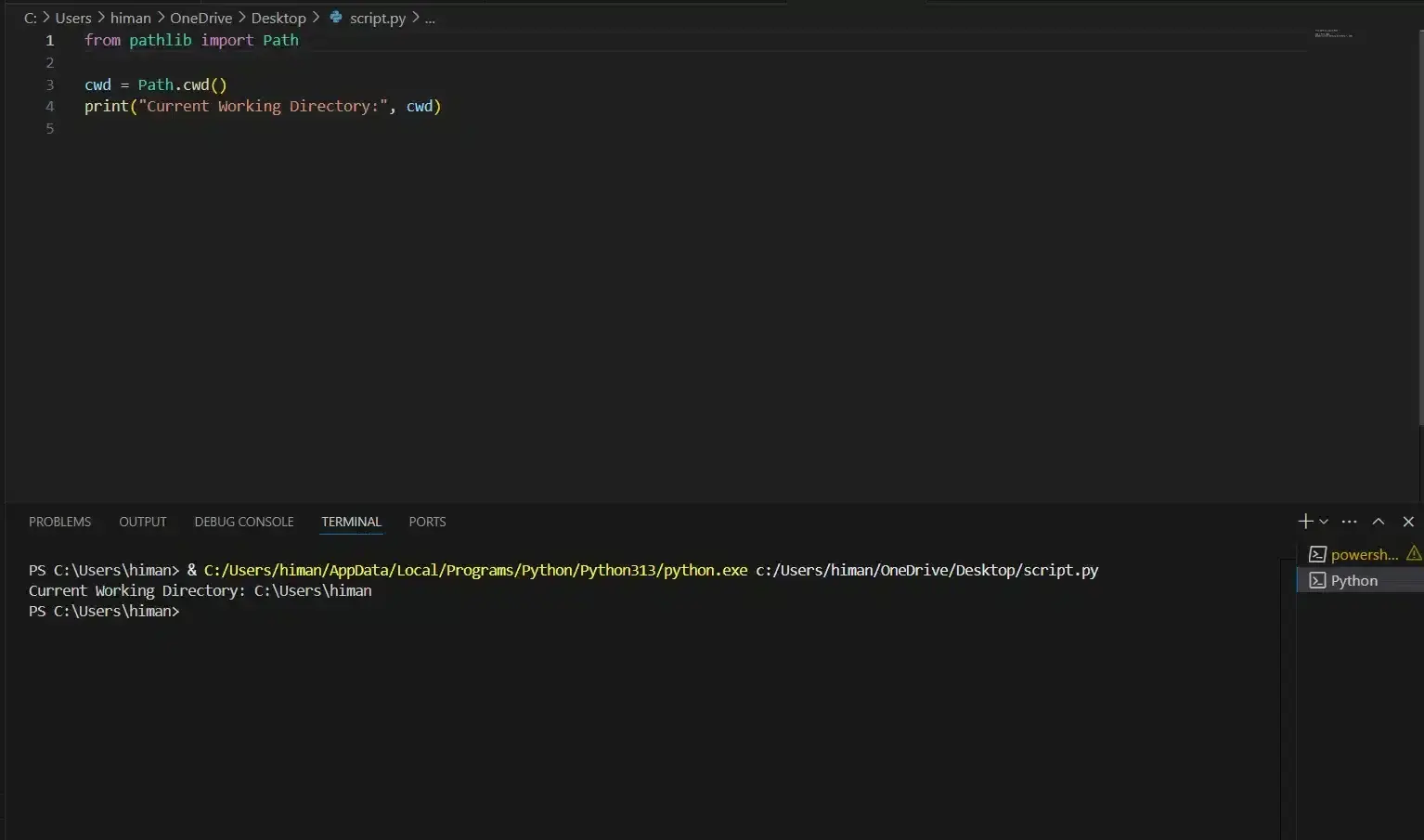Viewport: 1424px width, 840px height.
Task: Click the terminal icon beside powershell entry
Action: pyautogui.click(x=1317, y=554)
